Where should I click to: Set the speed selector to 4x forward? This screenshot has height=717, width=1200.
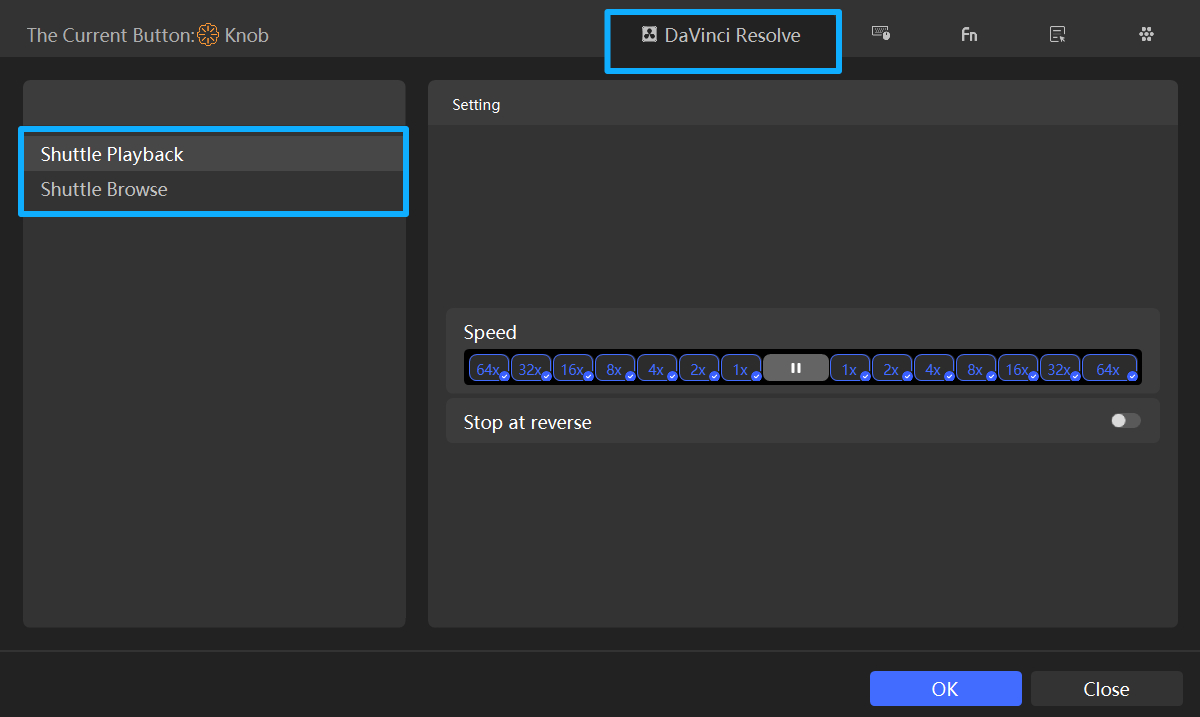[x=932, y=367]
